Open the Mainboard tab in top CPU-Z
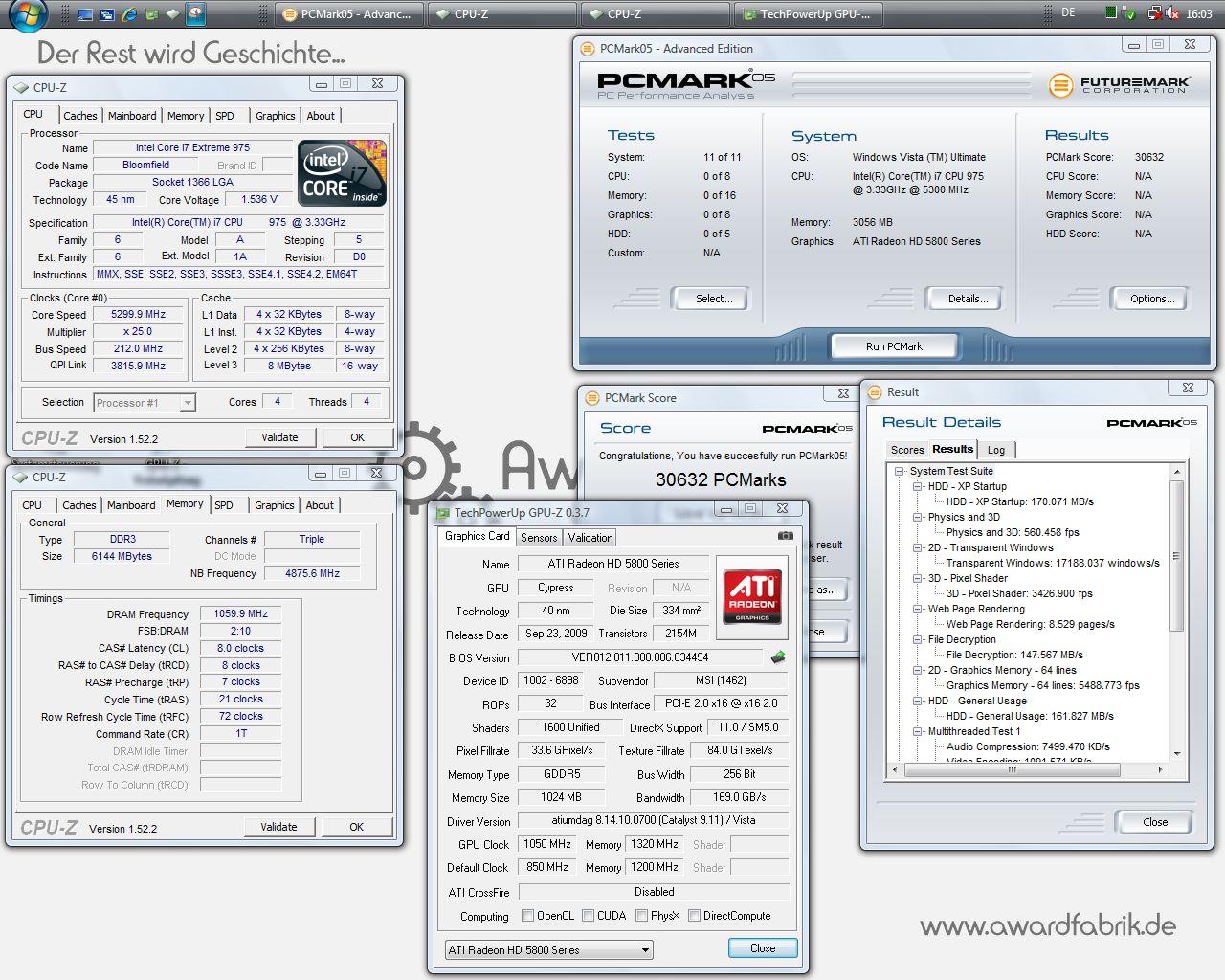1225x980 pixels. pyautogui.click(x=132, y=116)
